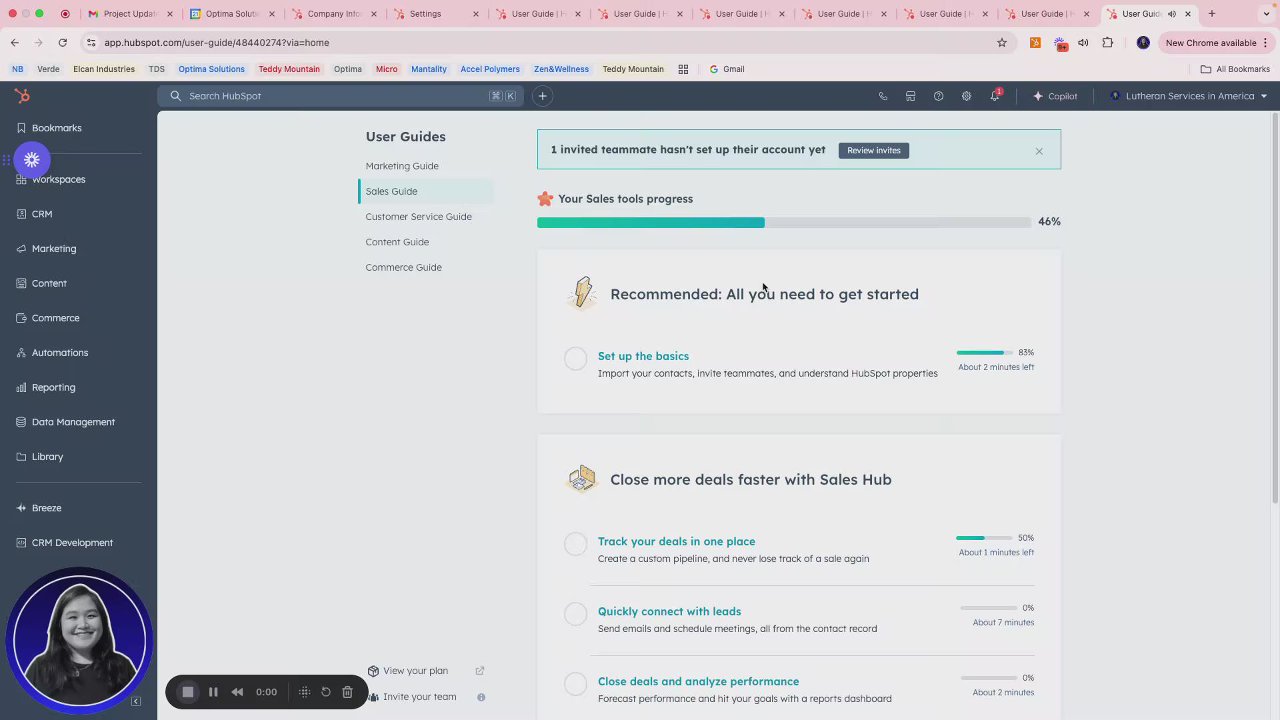
Task: Open the All Bookmarks folder
Action: tap(1235, 69)
